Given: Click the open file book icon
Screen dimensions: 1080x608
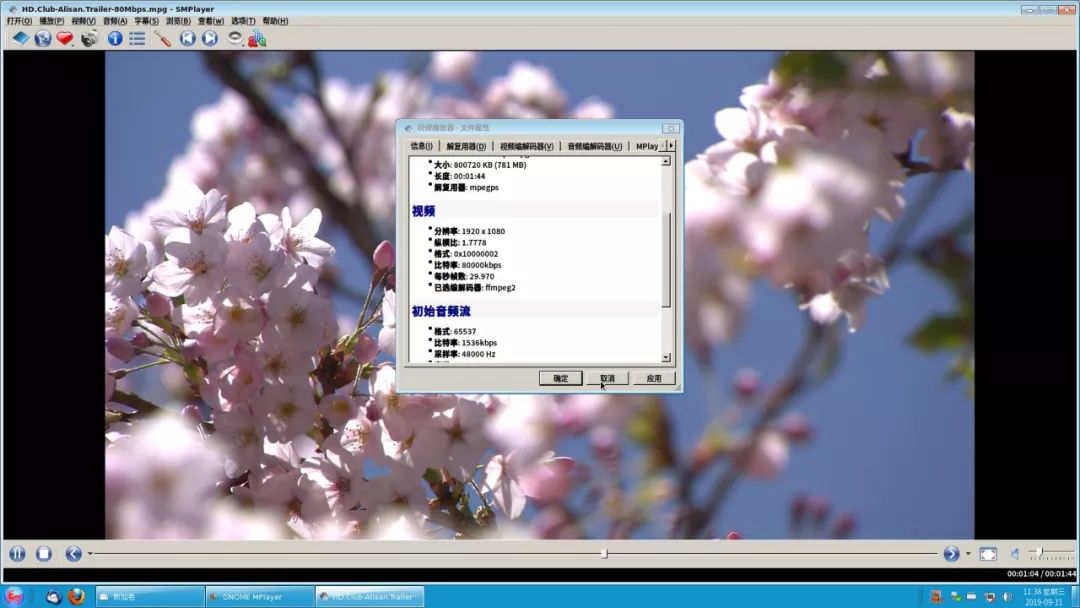Looking at the screenshot, I should 20,38.
